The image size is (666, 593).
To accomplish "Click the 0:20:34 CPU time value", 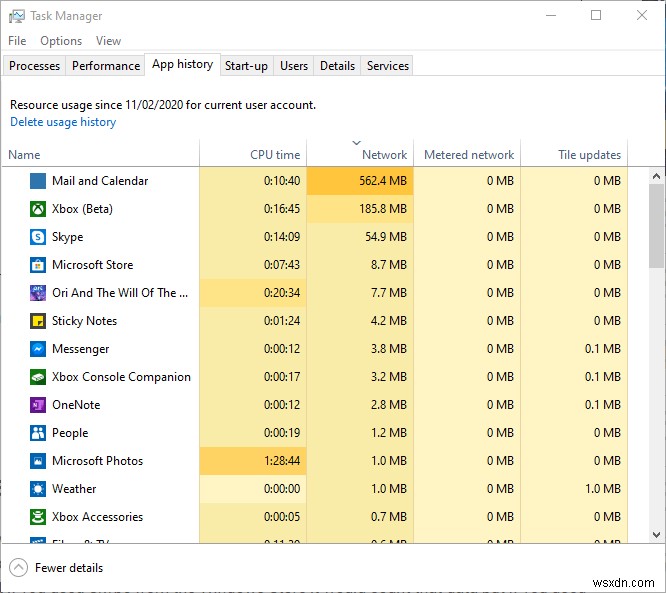I will coord(282,293).
